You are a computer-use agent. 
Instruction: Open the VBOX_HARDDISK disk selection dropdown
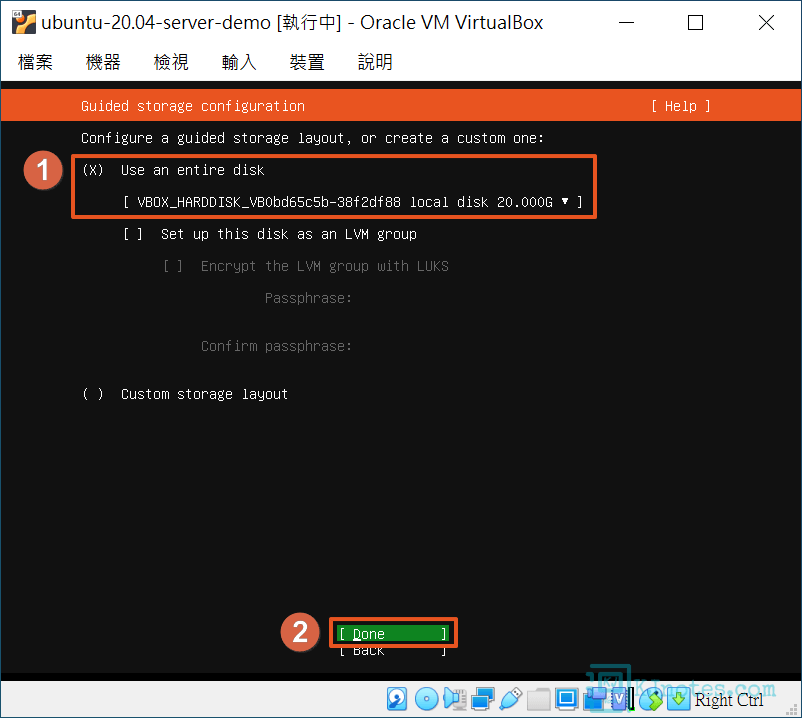click(352, 202)
